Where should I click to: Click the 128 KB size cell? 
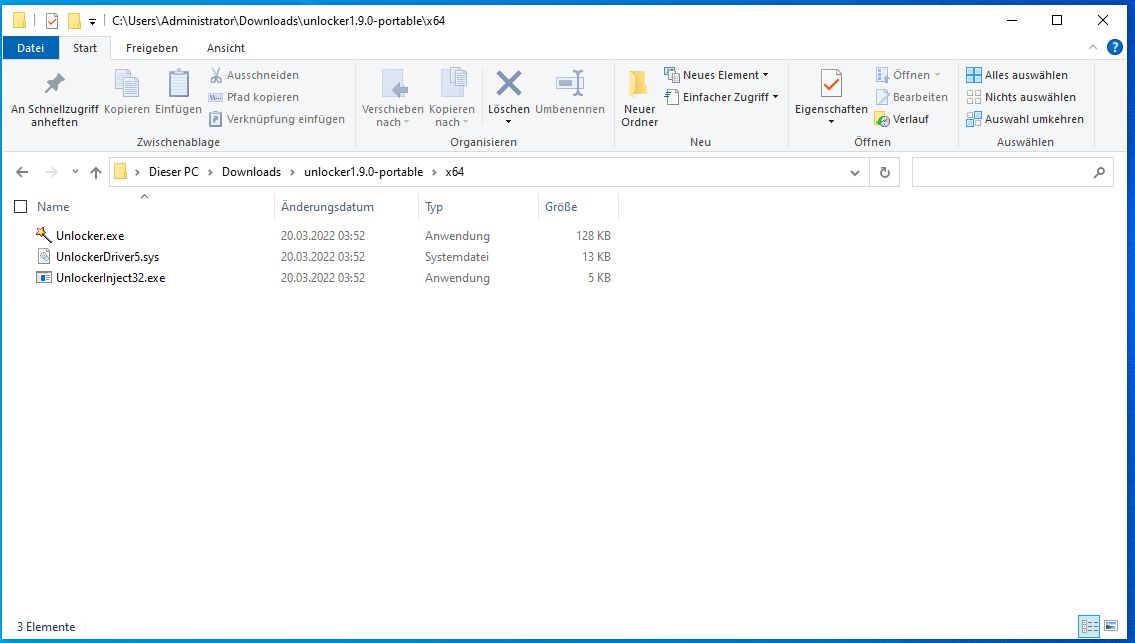tap(594, 236)
